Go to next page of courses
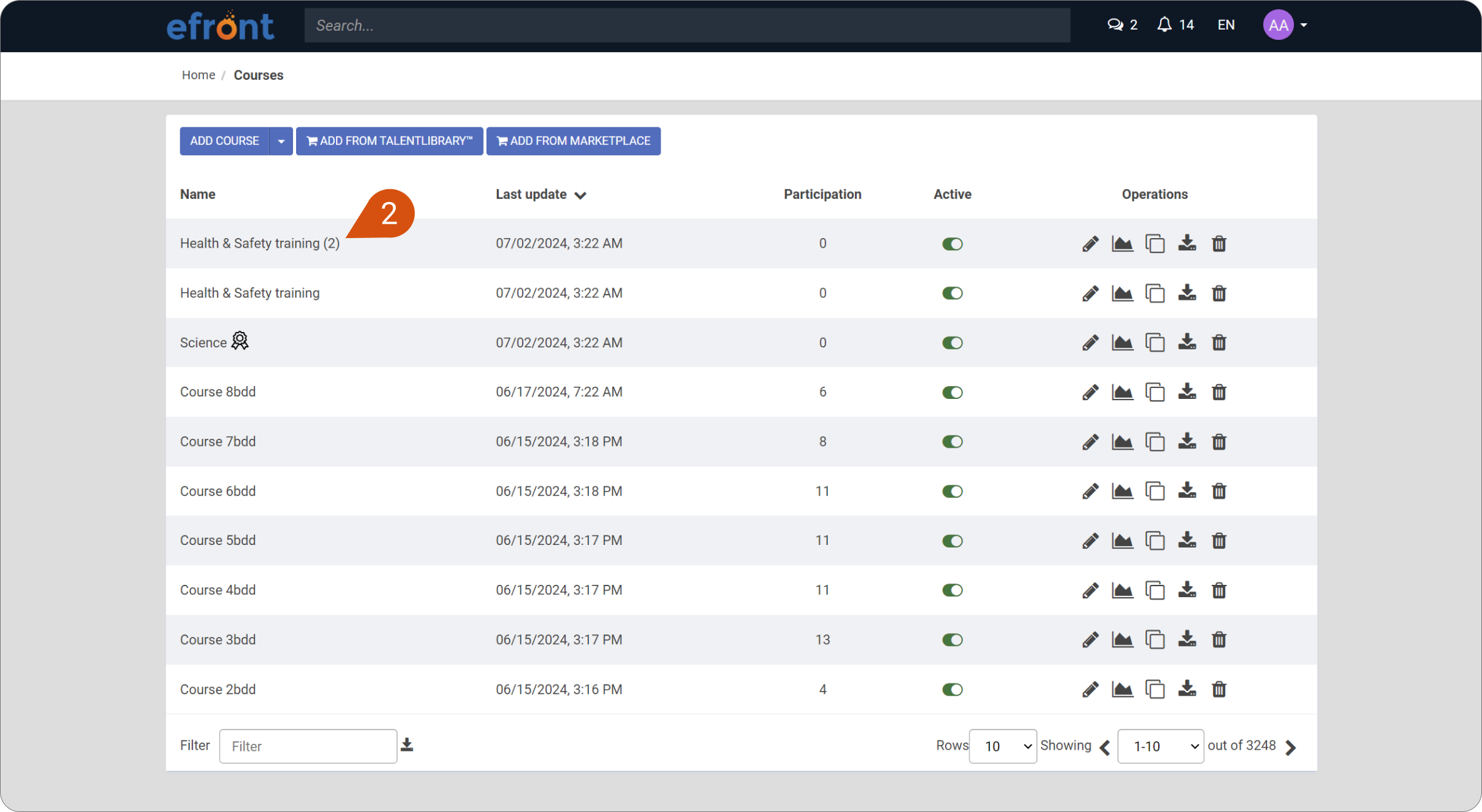This screenshot has width=1482, height=812. click(x=1290, y=747)
